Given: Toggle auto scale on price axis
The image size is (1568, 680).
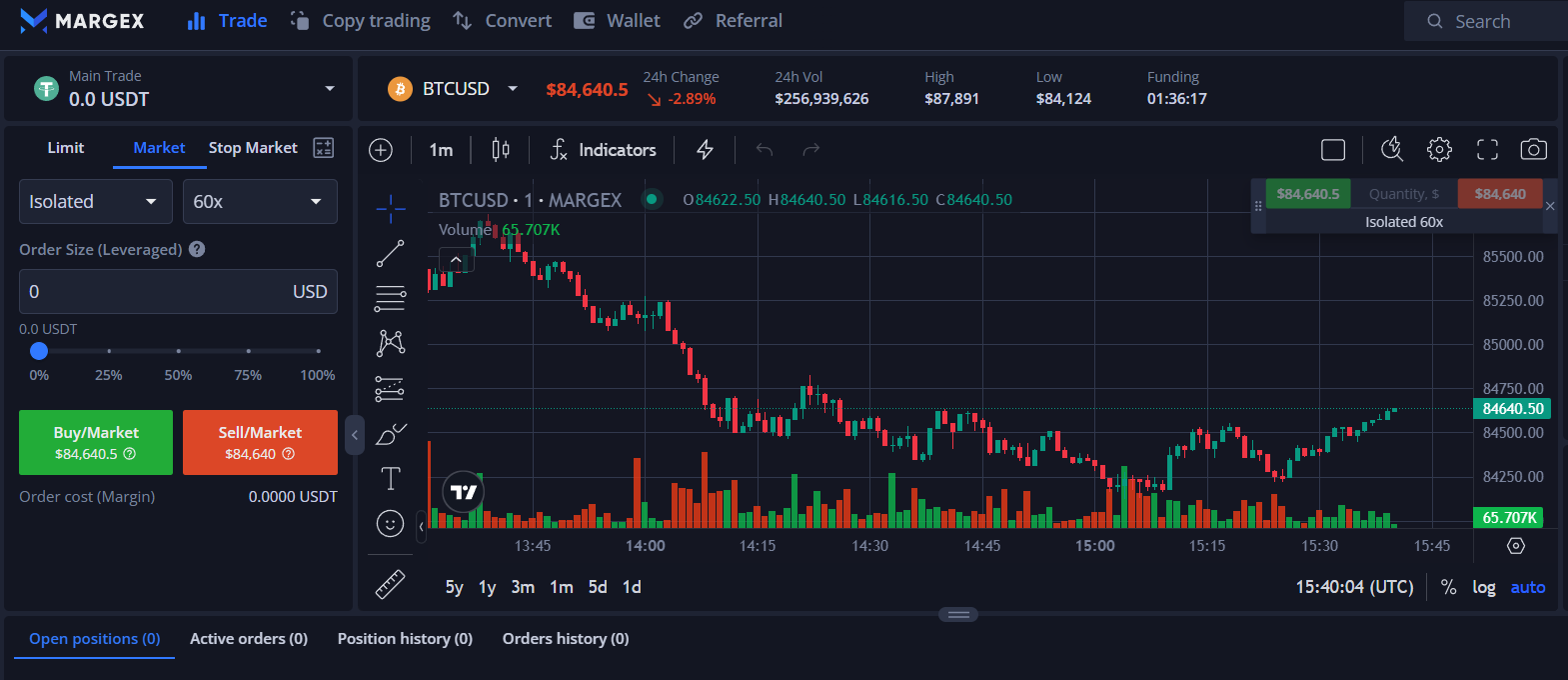Looking at the screenshot, I should tap(1527, 587).
